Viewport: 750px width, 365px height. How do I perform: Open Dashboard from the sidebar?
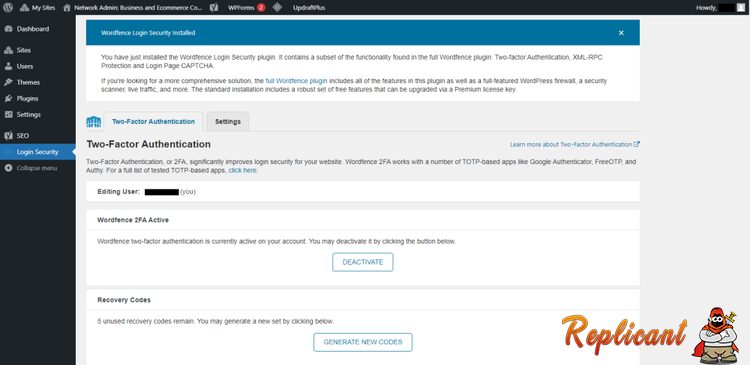tap(38, 29)
